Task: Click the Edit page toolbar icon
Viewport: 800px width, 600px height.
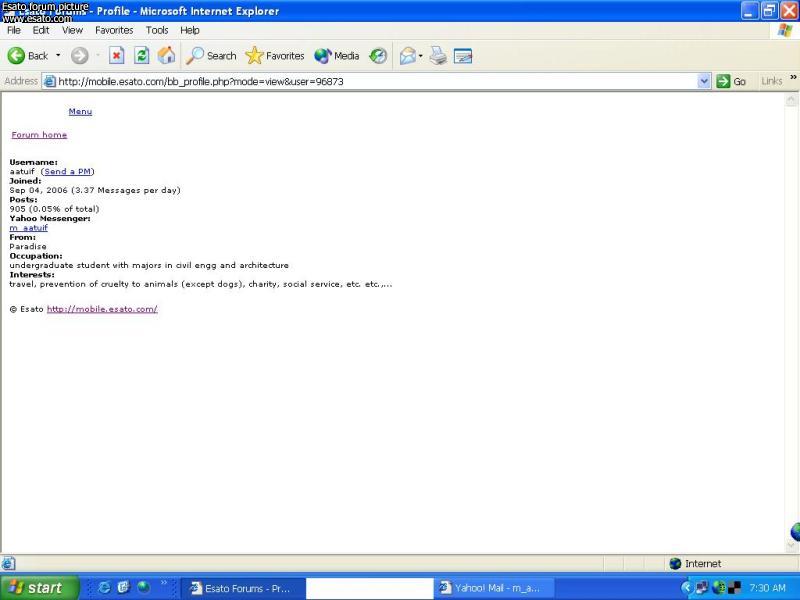Action: pos(463,56)
